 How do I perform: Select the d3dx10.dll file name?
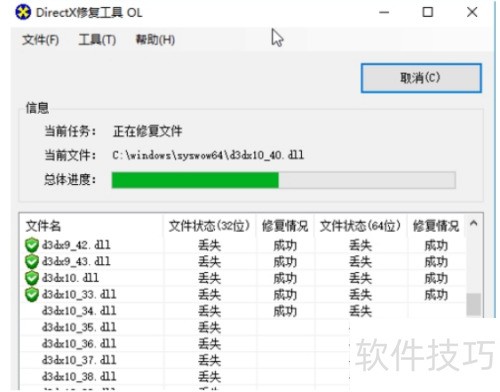[70, 278]
